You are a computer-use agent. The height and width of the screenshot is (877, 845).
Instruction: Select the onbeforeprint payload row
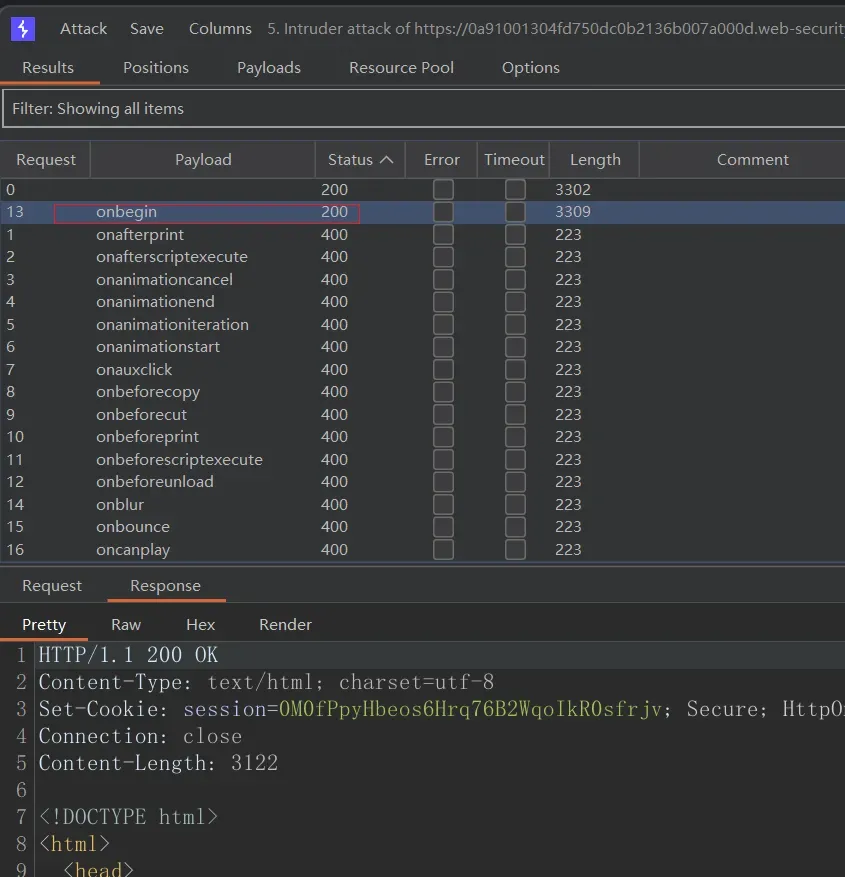[423, 437]
